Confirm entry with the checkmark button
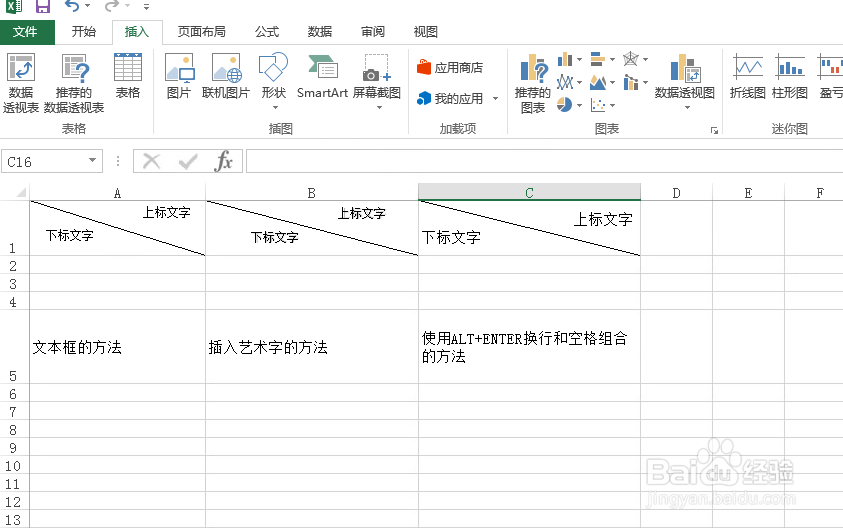The height and width of the screenshot is (528, 843). [188, 161]
